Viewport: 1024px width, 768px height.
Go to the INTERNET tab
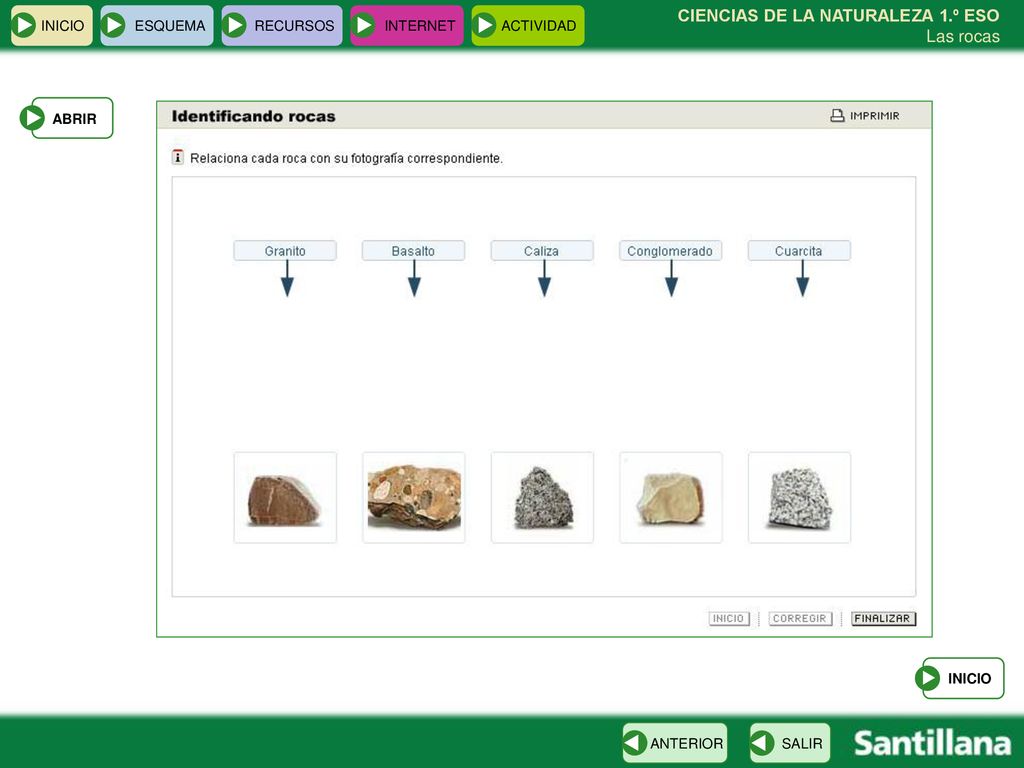pyautogui.click(x=407, y=25)
